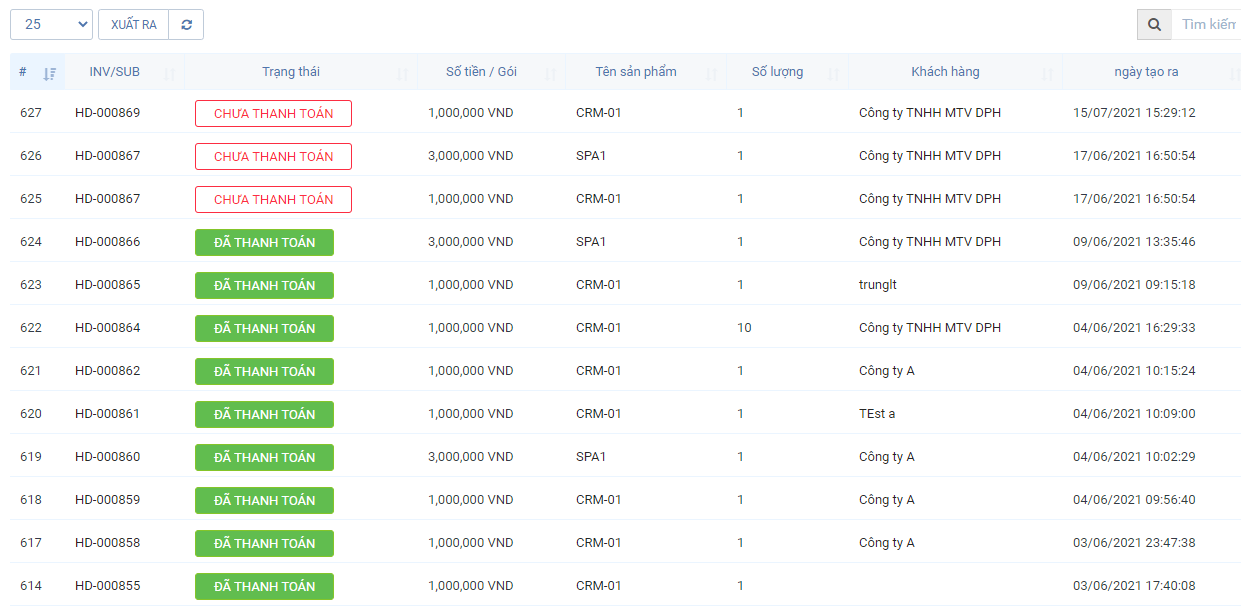Click ĐÃ THANH TOÁN status for row 614

coord(264,587)
